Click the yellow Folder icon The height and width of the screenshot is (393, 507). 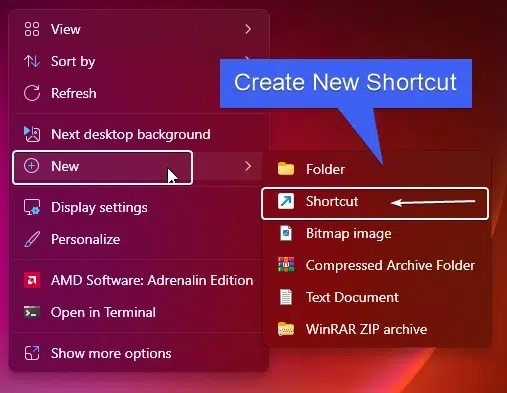[x=286, y=169]
